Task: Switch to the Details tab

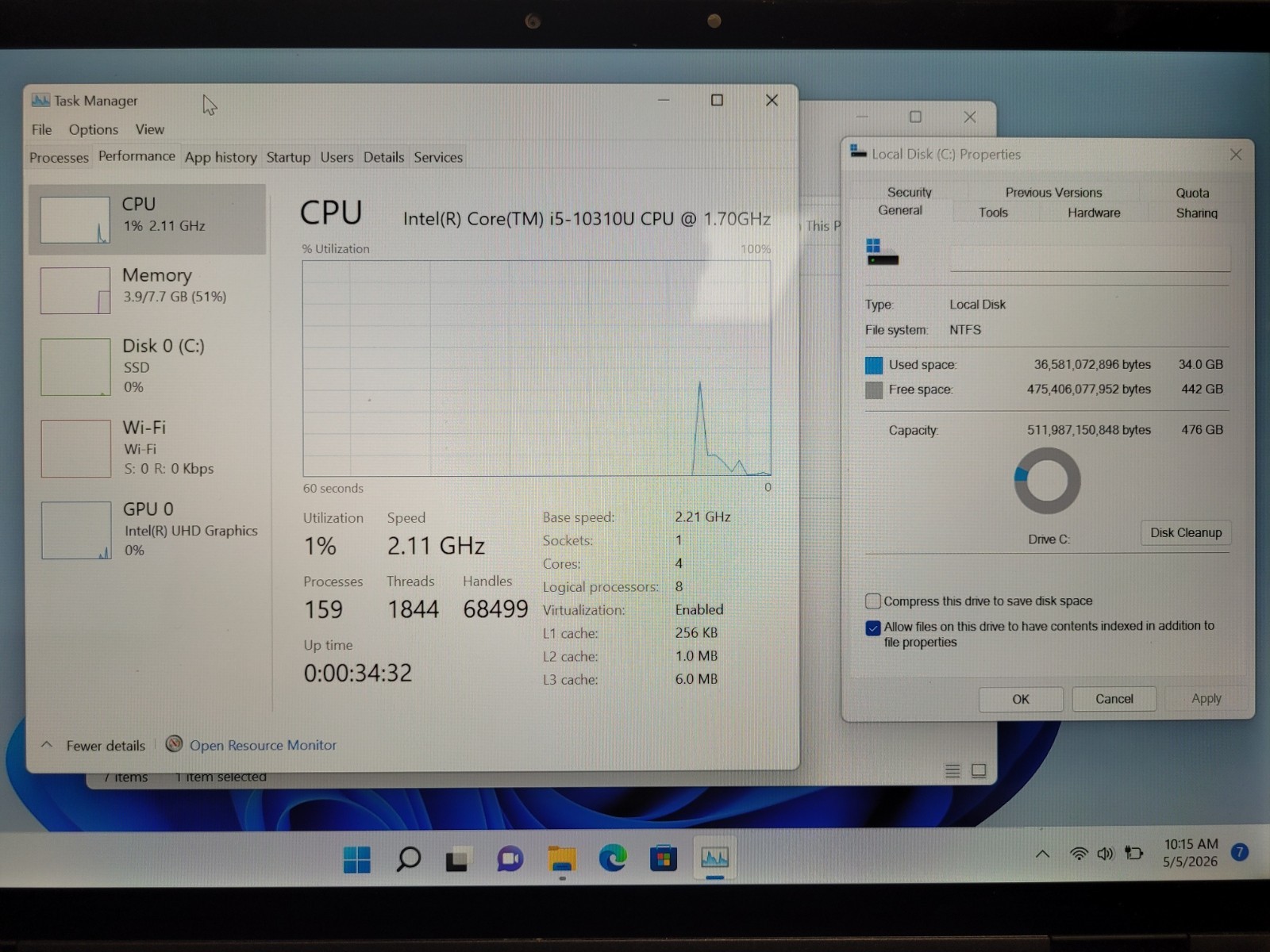Action: (383, 157)
